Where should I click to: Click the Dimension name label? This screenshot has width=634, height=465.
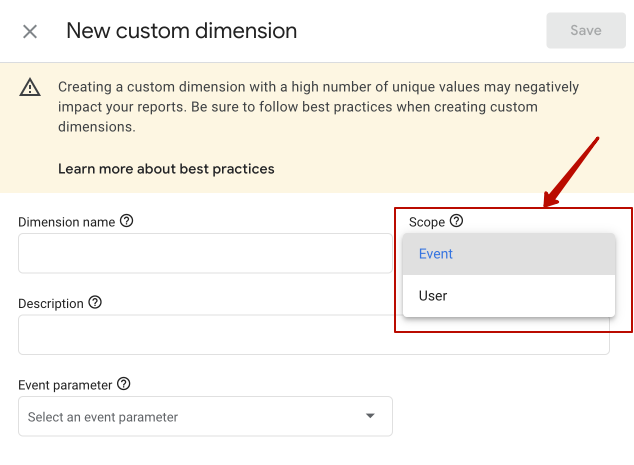coord(67,222)
